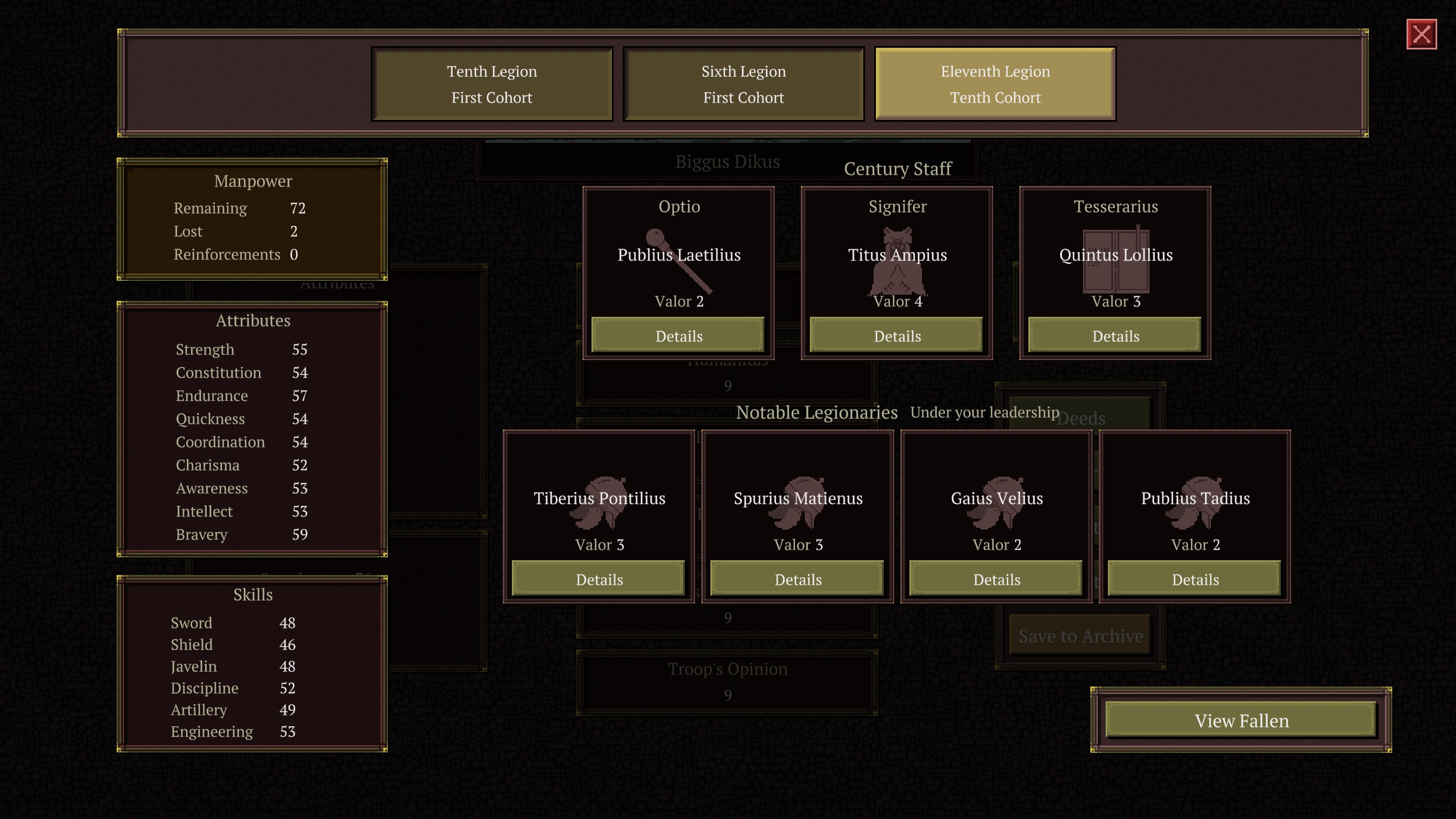The height and width of the screenshot is (819, 1456).
Task: Click the Manpower panel header
Action: 253,181
